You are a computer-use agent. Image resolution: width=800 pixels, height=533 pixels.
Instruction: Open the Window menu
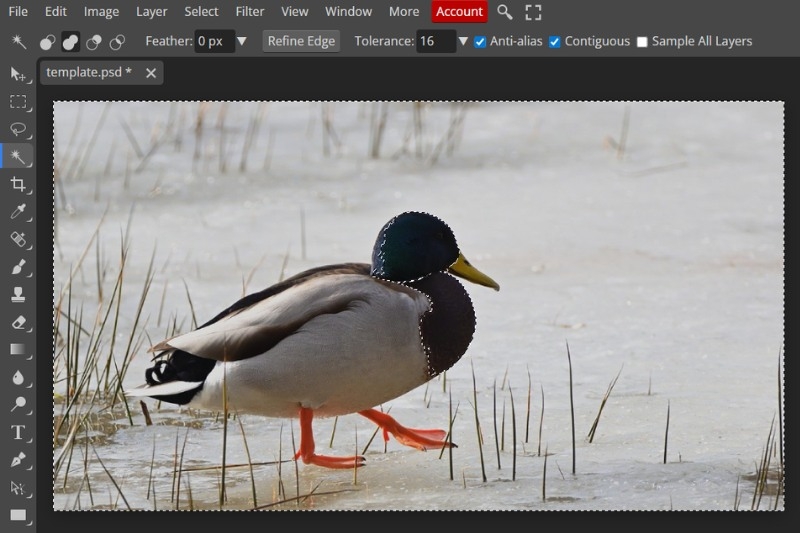click(348, 11)
